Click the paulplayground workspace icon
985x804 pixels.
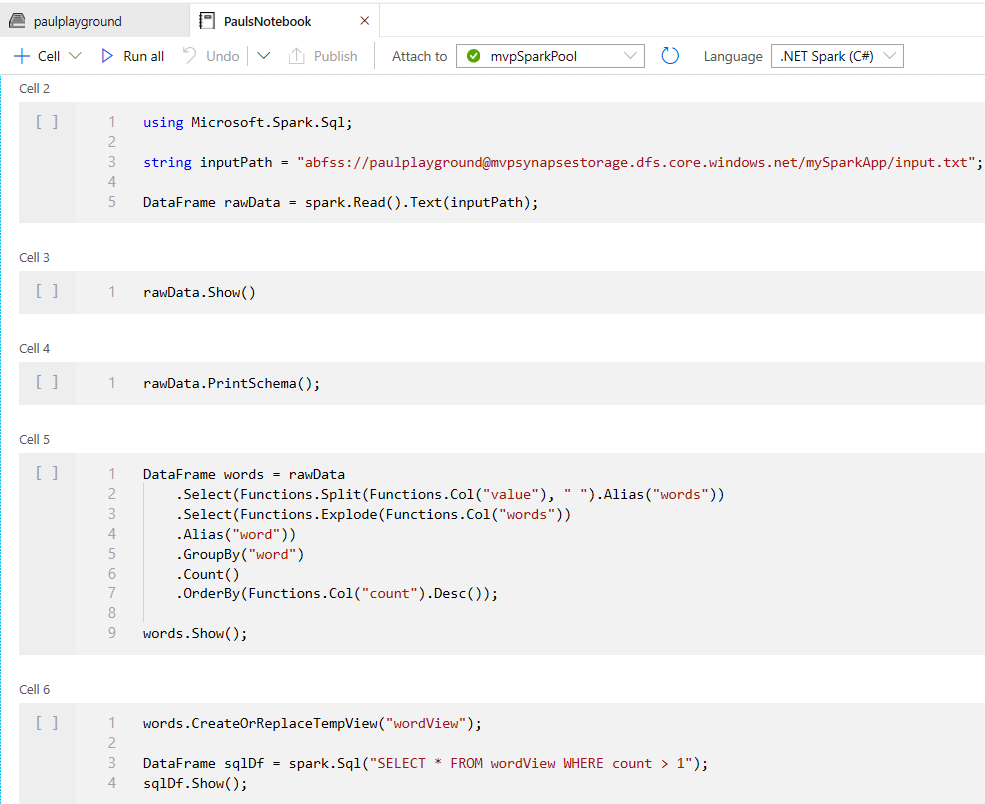coord(17,20)
